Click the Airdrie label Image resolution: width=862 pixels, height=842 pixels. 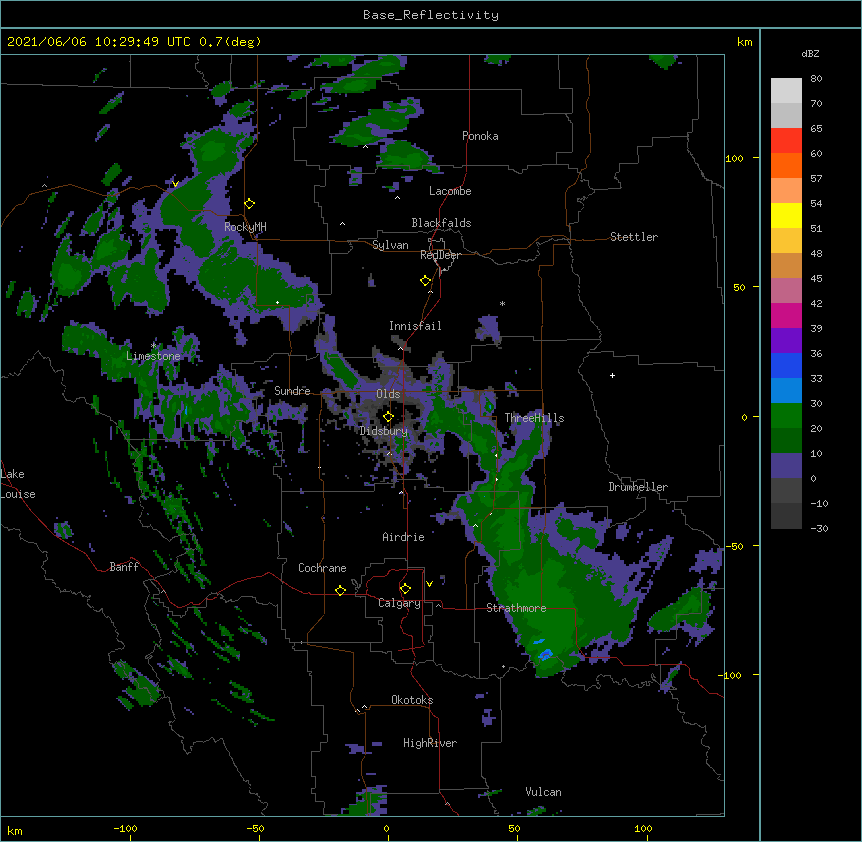pos(403,537)
